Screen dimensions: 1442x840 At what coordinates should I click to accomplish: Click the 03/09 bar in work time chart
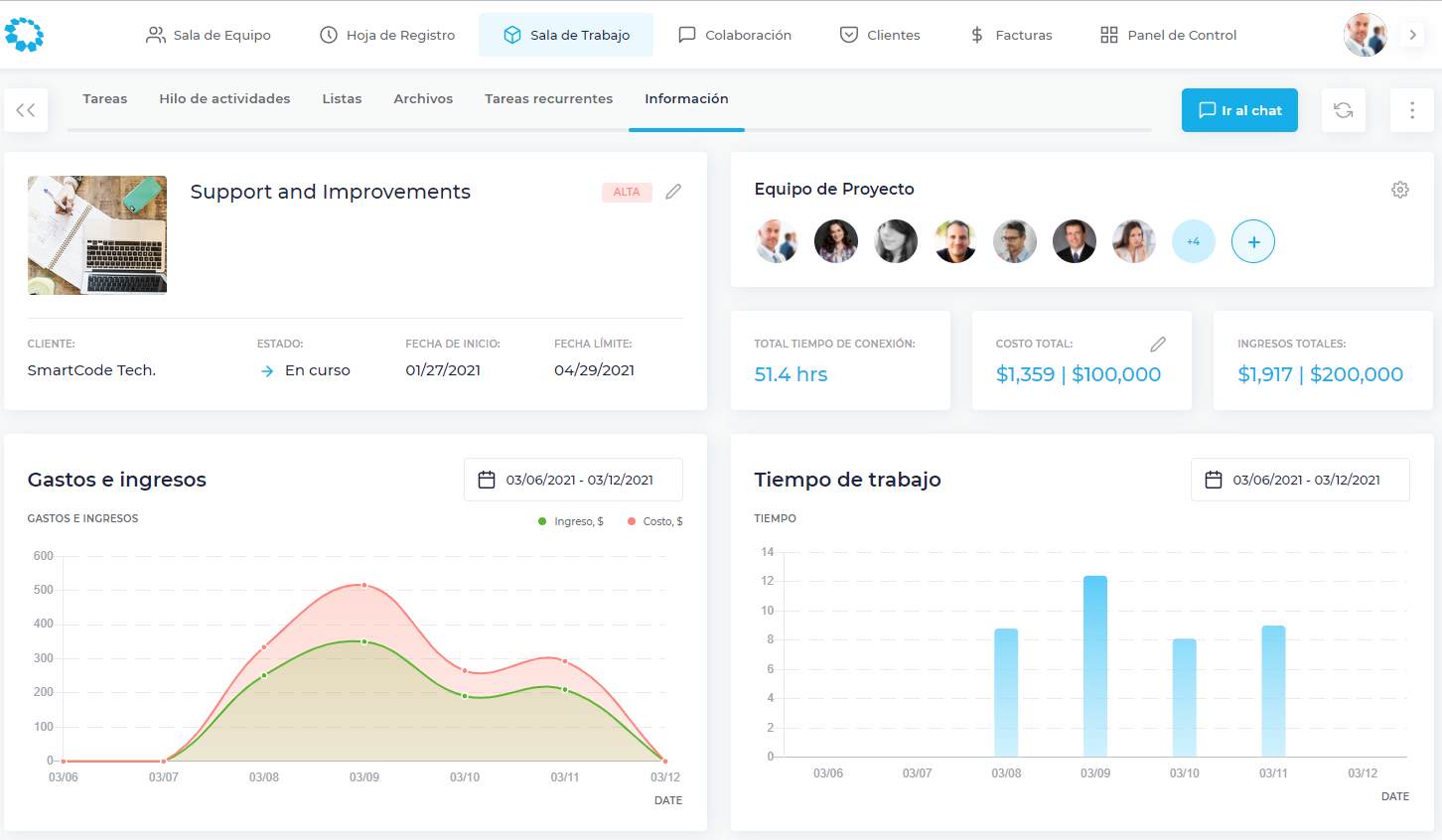pyautogui.click(x=1094, y=665)
